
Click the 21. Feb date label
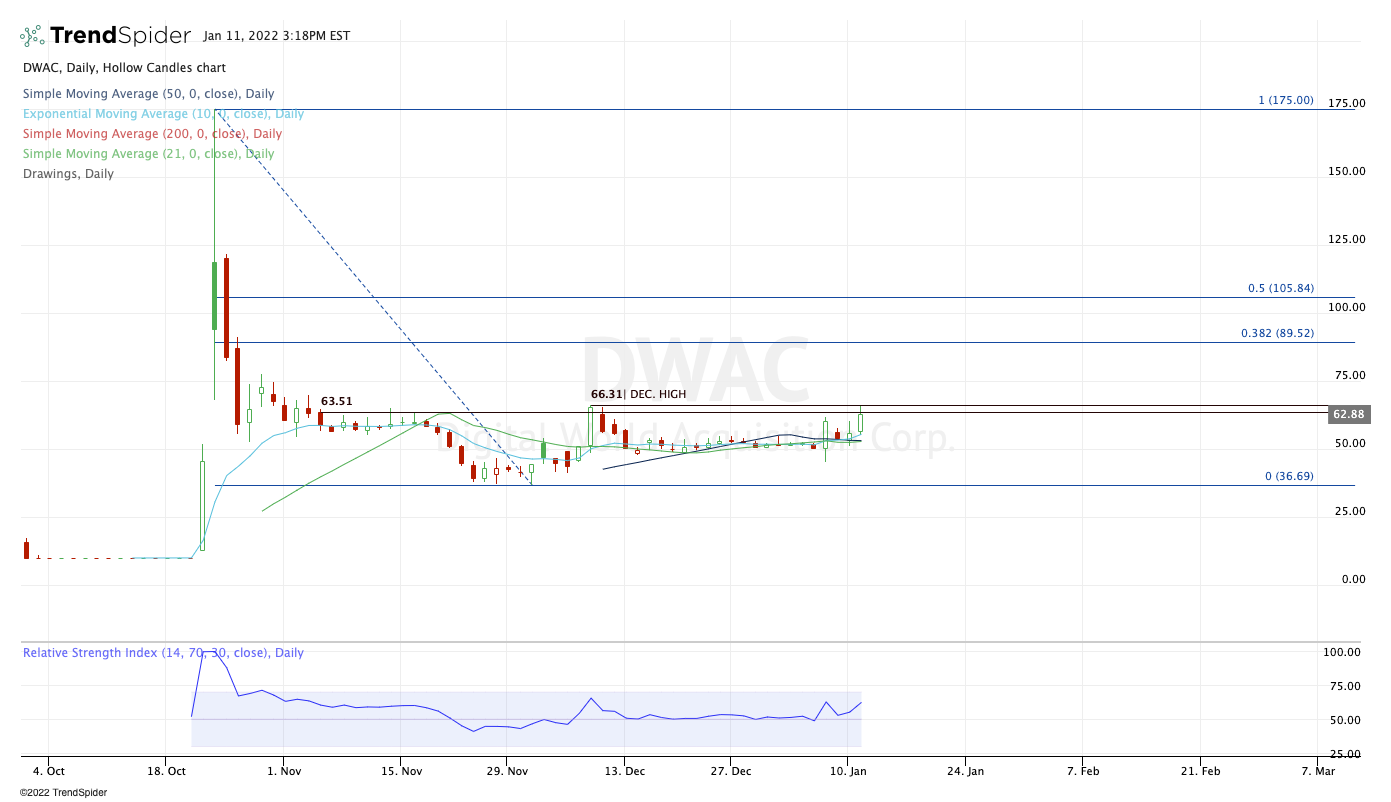click(x=1200, y=771)
